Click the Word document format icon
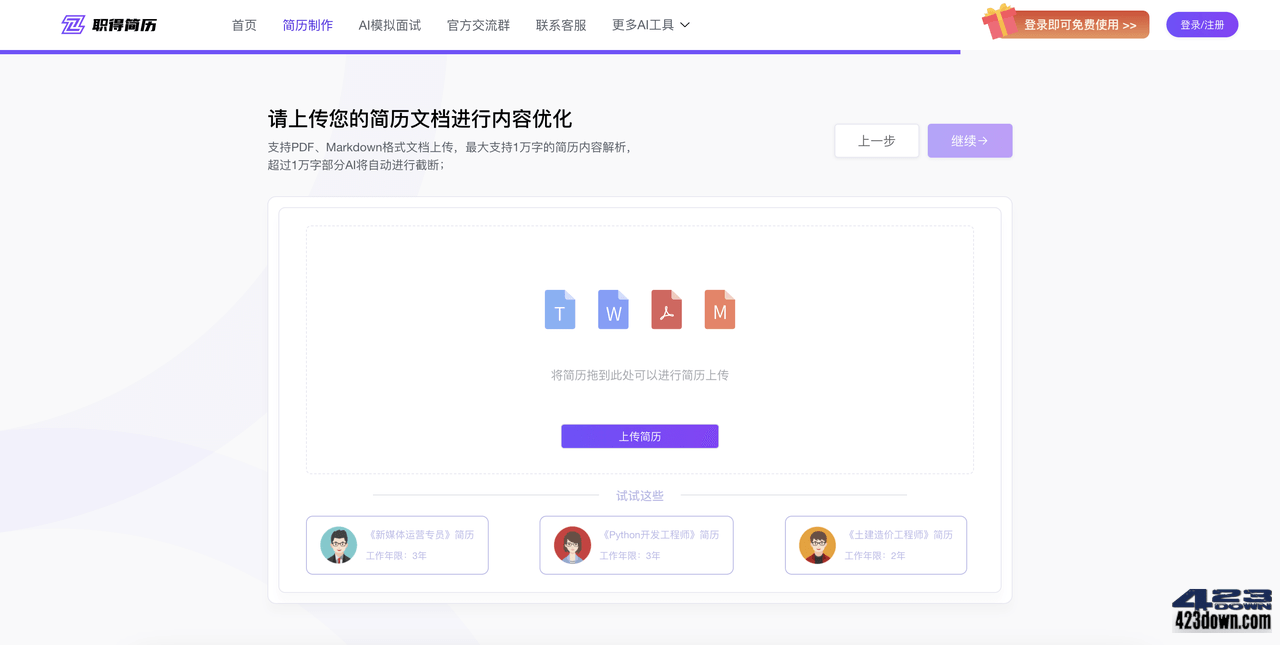Viewport: 1280px width, 645px height. [613, 310]
